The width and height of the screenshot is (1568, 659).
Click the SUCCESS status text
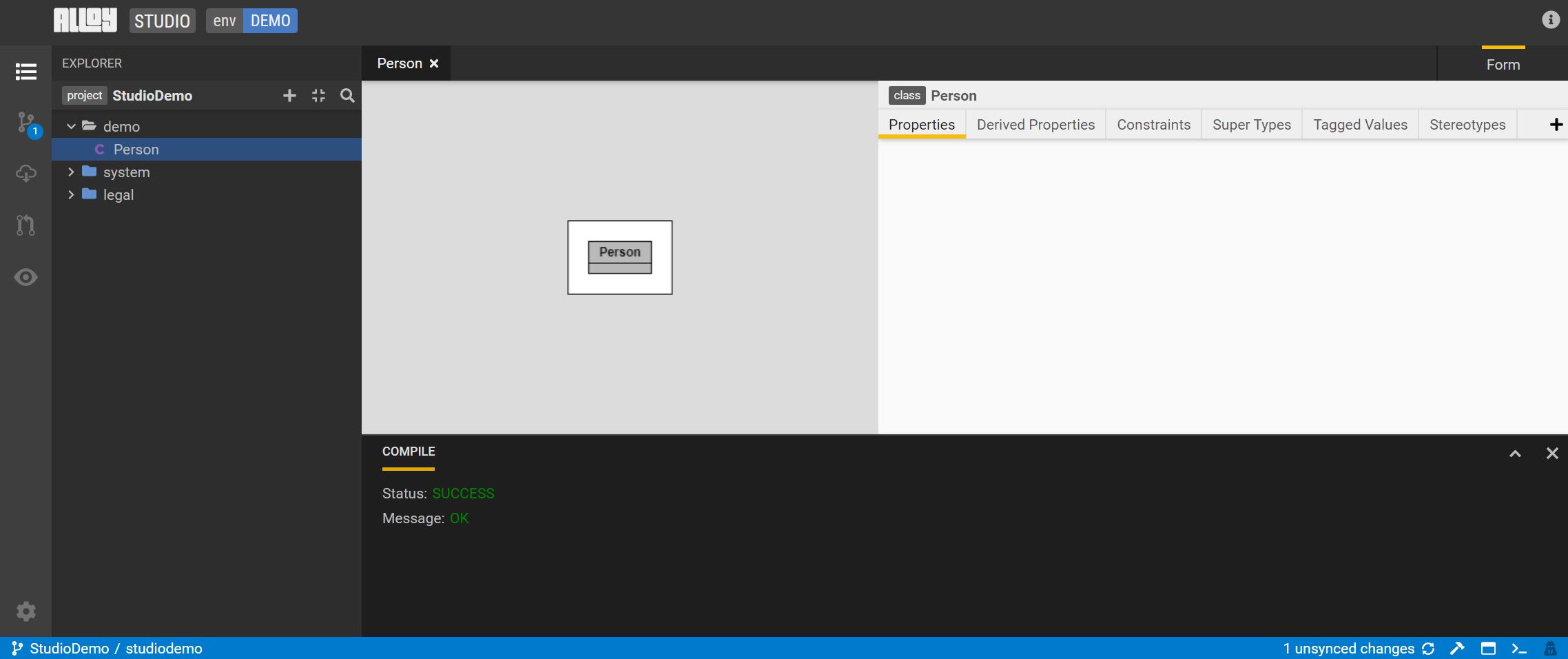click(463, 494)
